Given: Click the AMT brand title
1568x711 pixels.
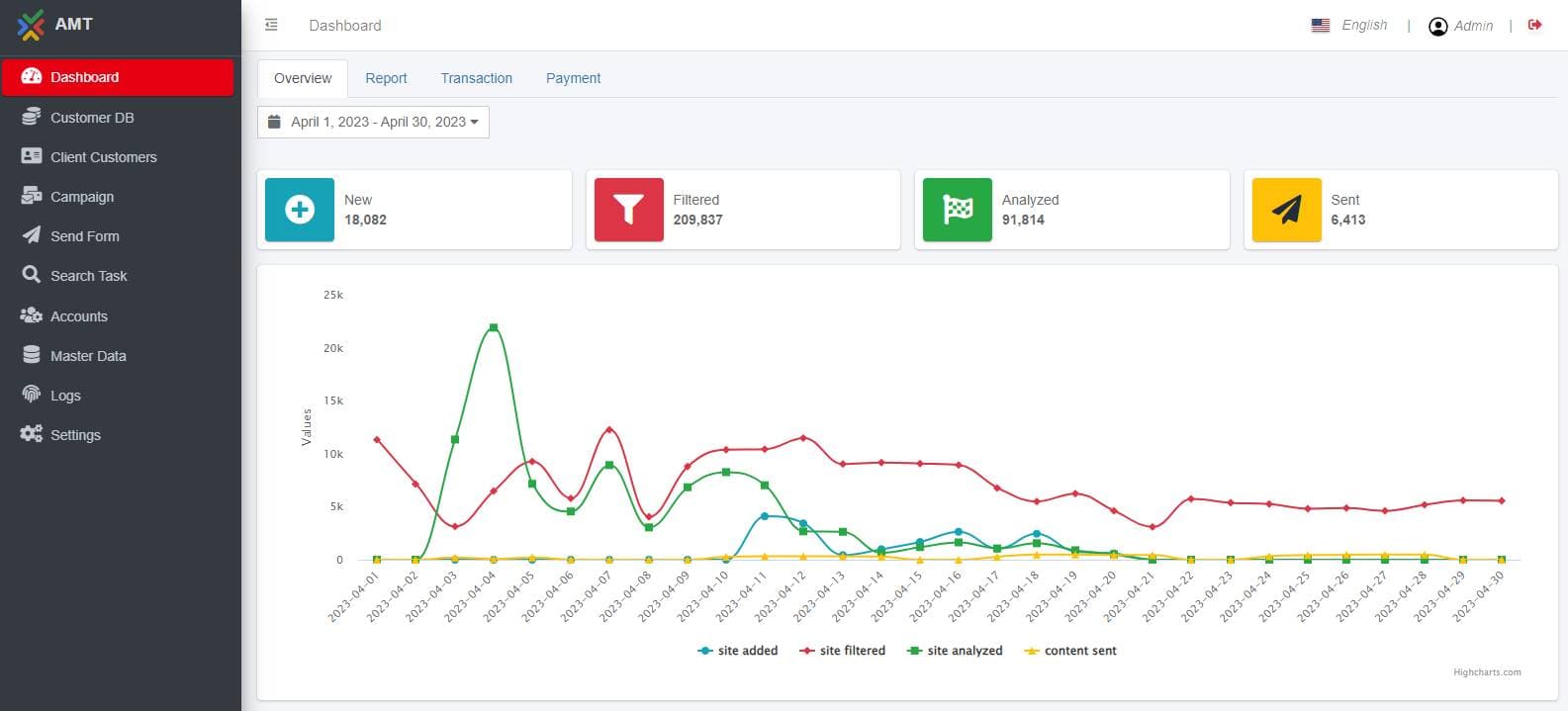Looking at the screenshot, I should 73,24.
